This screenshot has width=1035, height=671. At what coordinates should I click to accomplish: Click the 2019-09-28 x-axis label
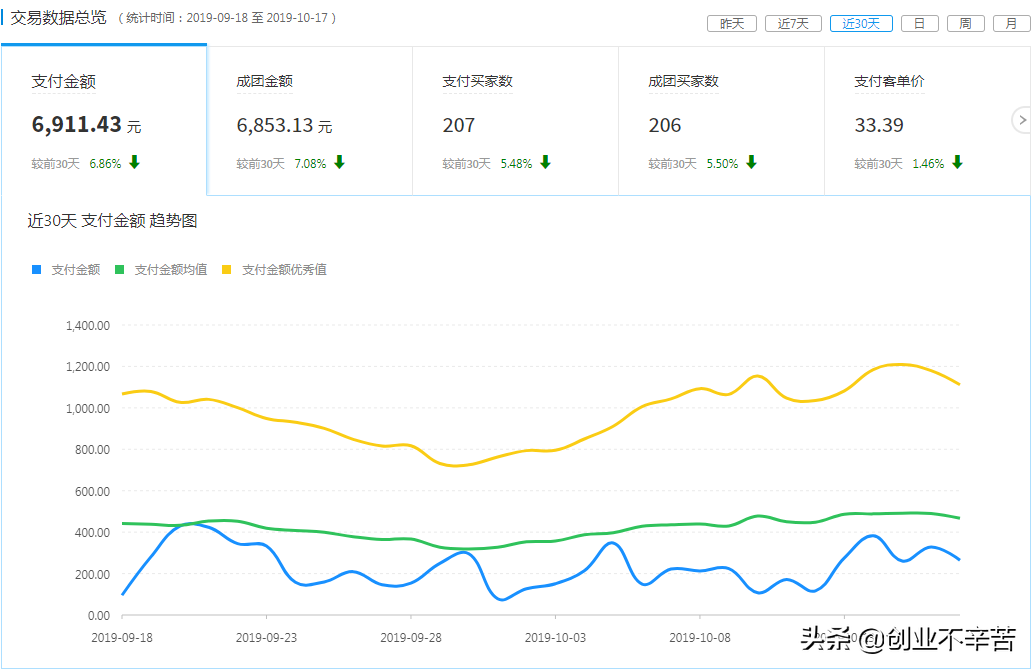click(x=411, y=637)
